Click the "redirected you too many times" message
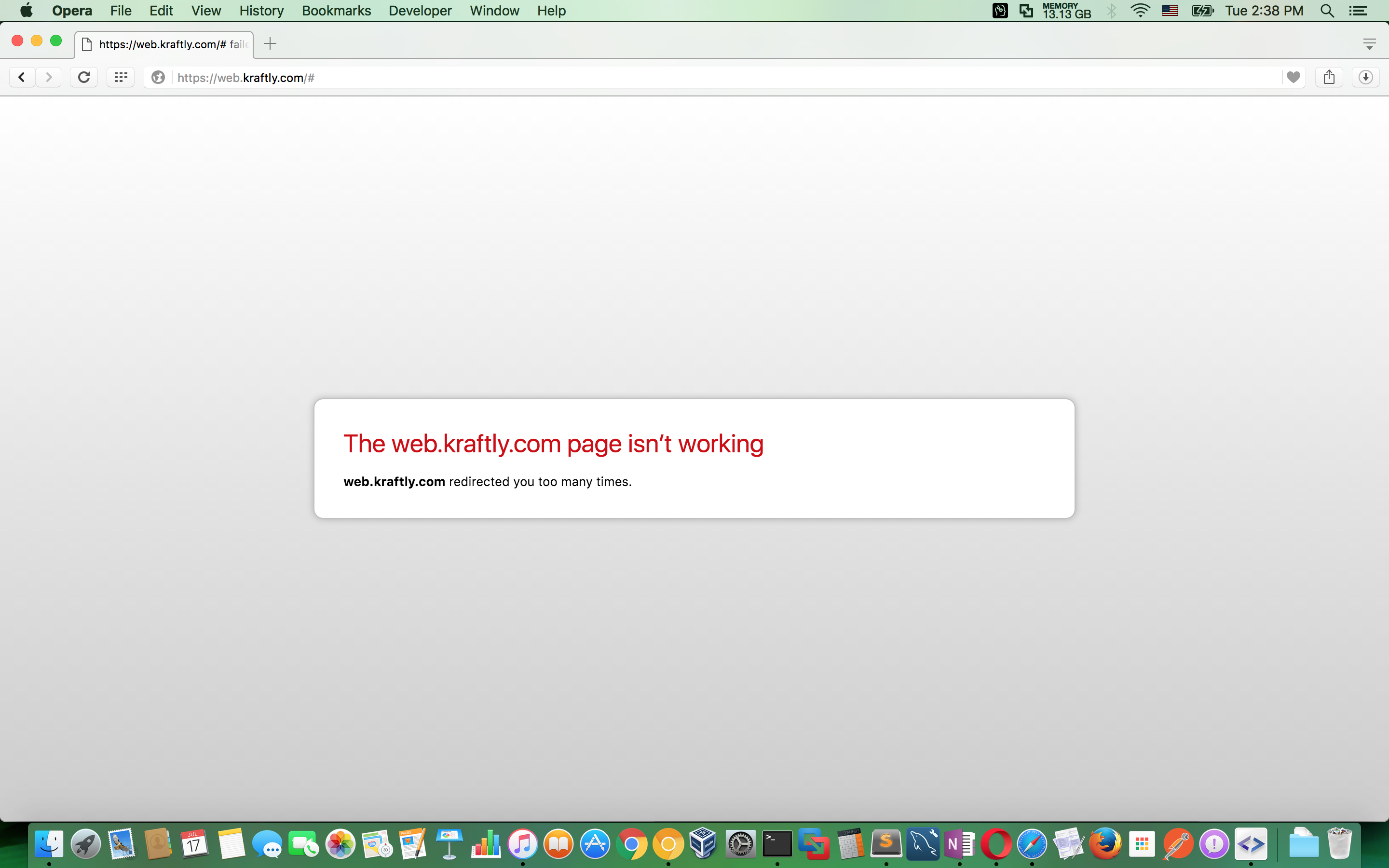 click(540, 482)
